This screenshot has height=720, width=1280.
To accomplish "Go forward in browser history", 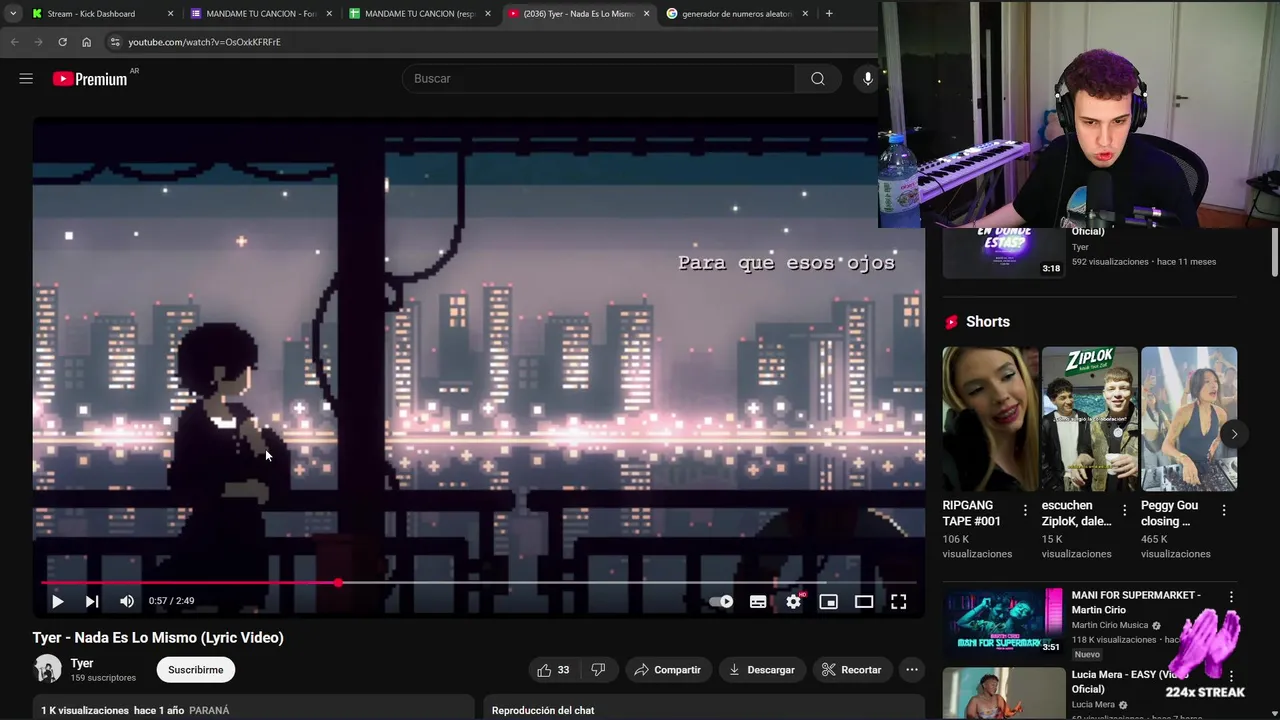I will [x=38, y=42].
